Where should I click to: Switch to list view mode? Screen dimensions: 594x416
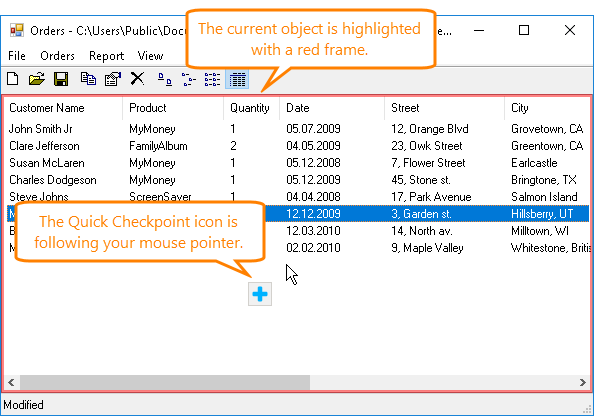[x=213, y=79]
